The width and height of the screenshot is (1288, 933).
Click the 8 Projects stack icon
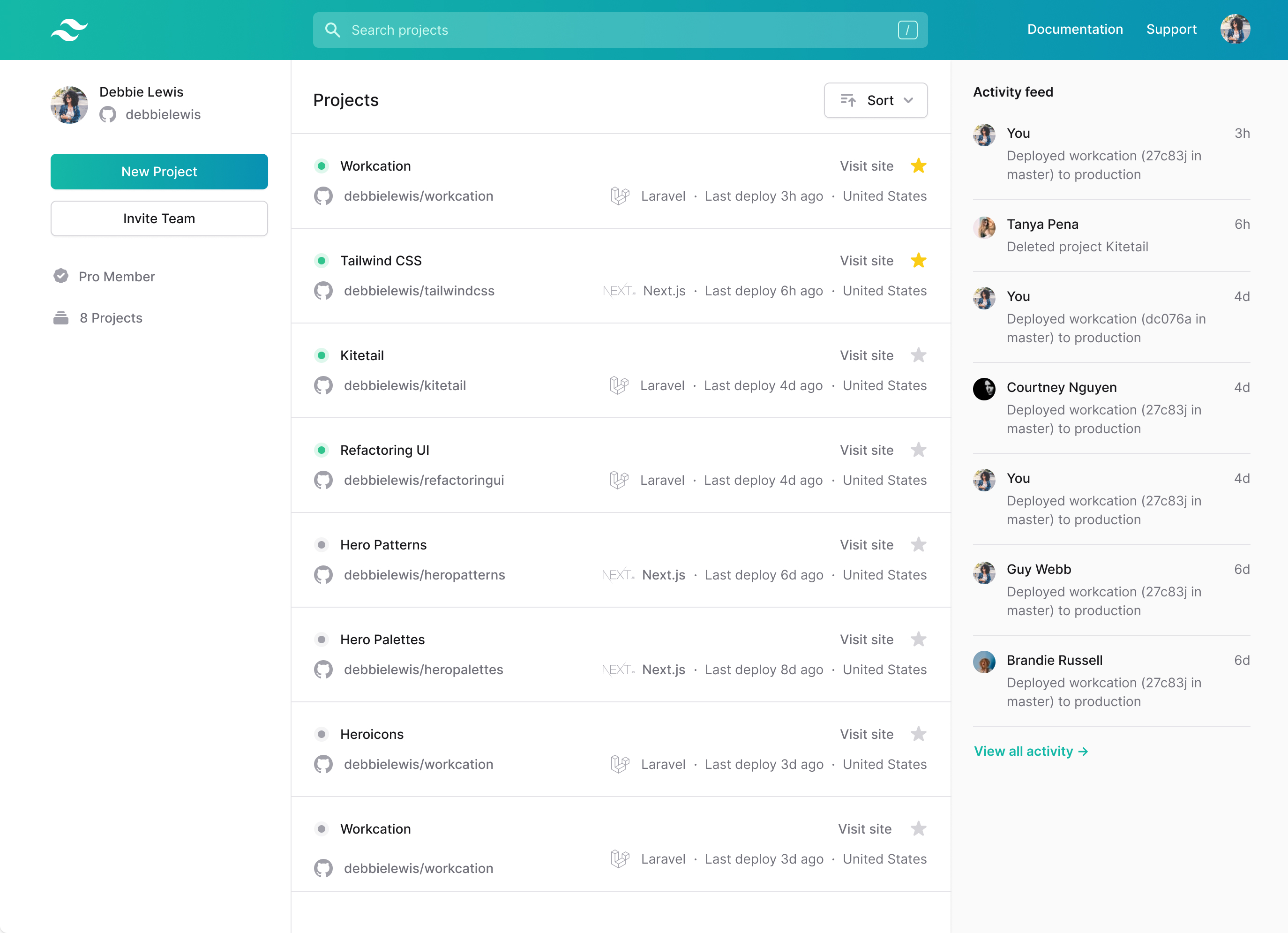click(61, 317)
